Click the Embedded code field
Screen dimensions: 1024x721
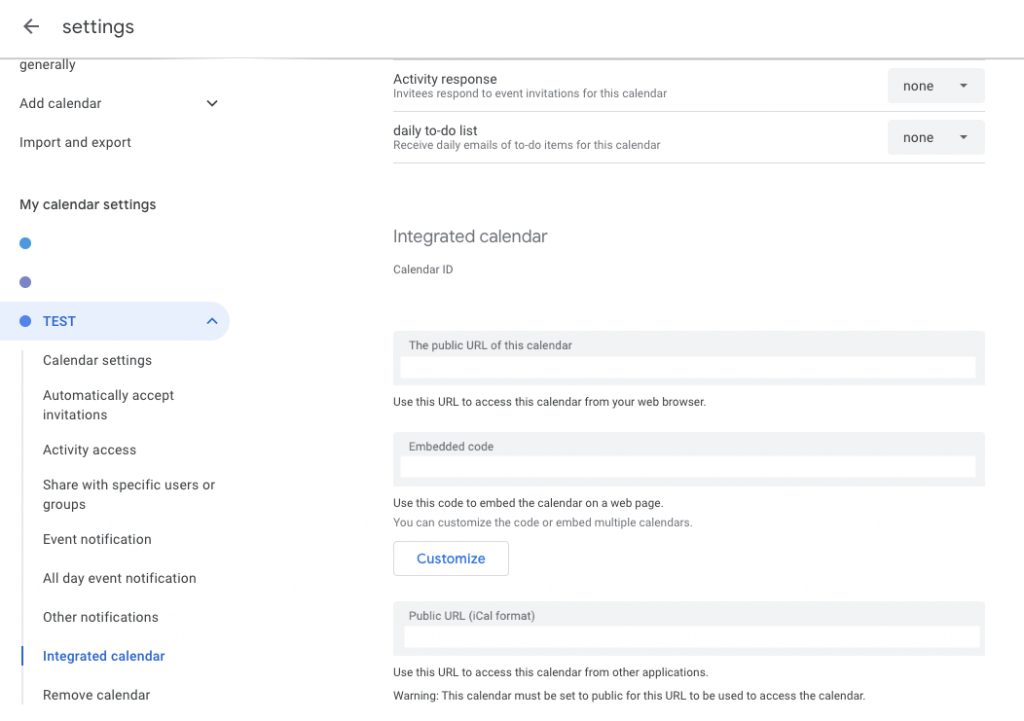coord(688,466)
